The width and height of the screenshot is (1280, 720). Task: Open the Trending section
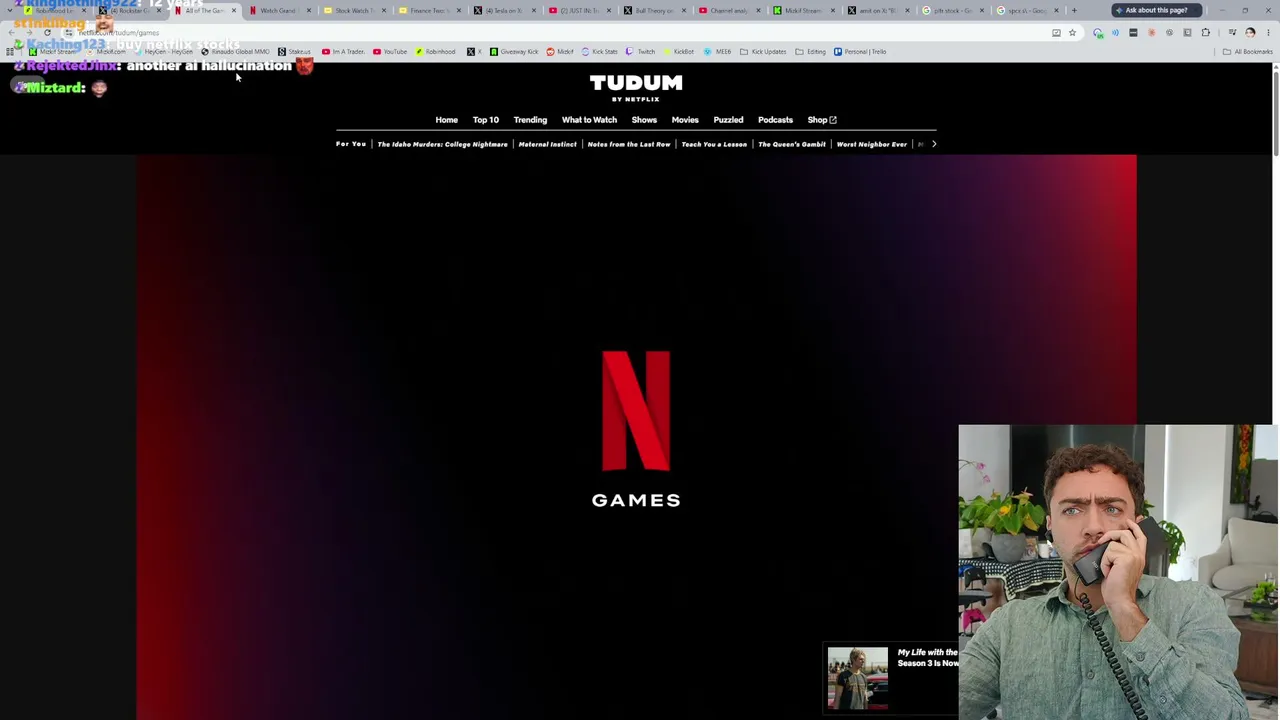[x=530, y=120]
